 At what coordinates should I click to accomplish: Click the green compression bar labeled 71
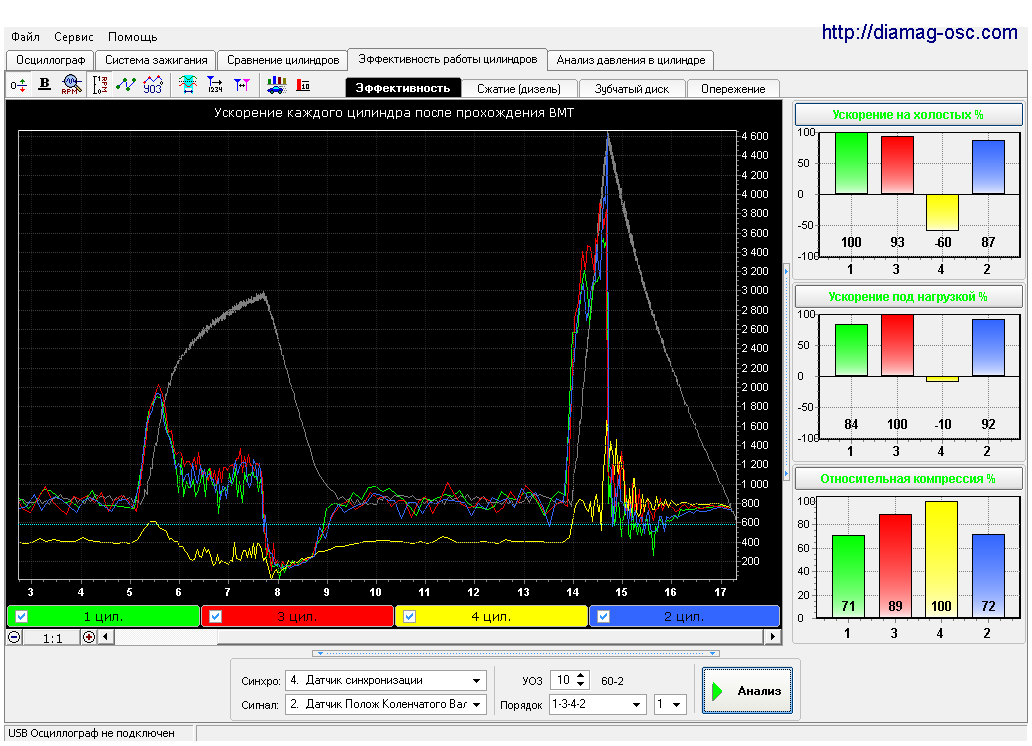coord(848,576)
